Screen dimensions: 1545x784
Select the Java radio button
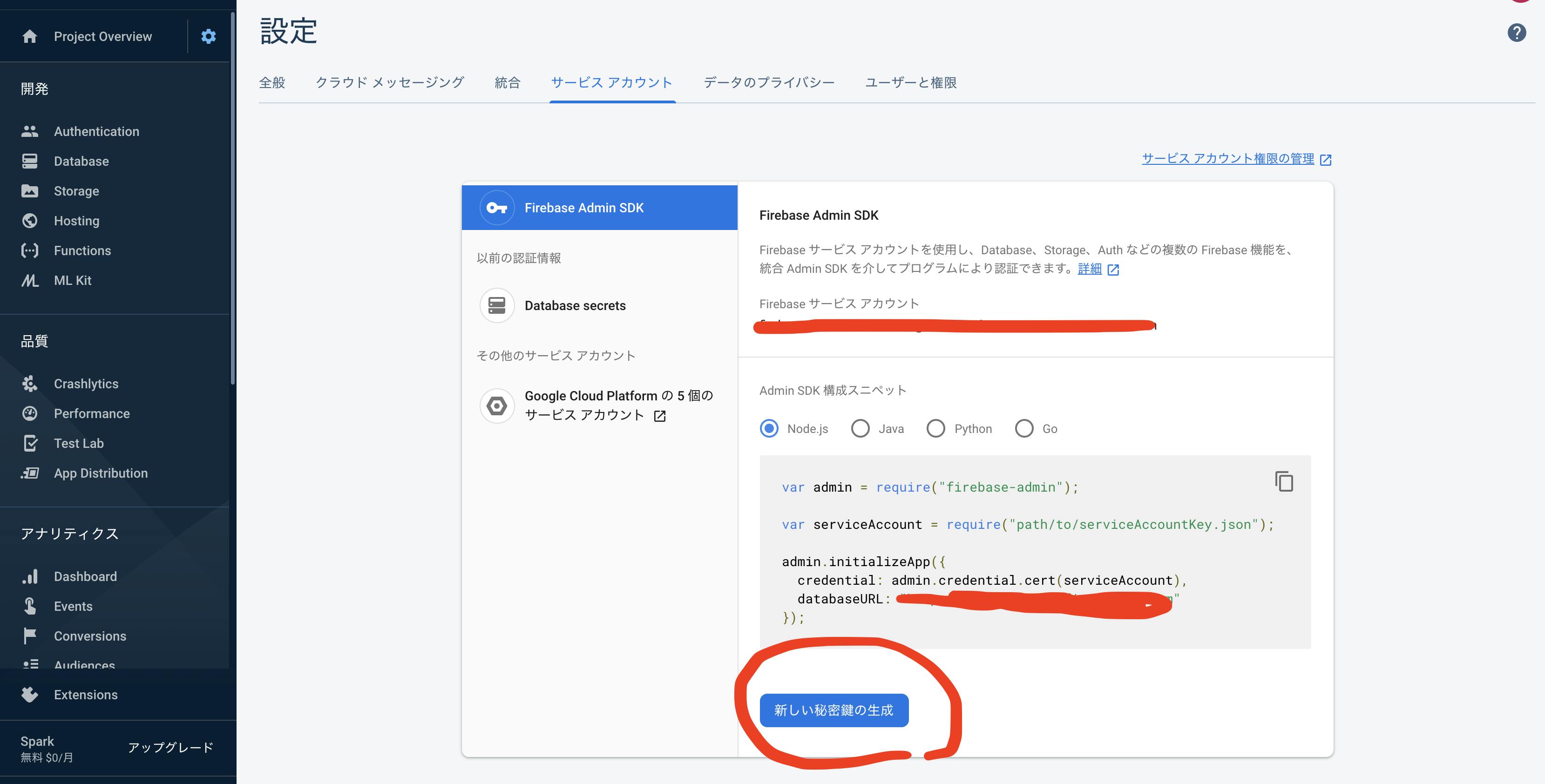click(x=861, y=429)
